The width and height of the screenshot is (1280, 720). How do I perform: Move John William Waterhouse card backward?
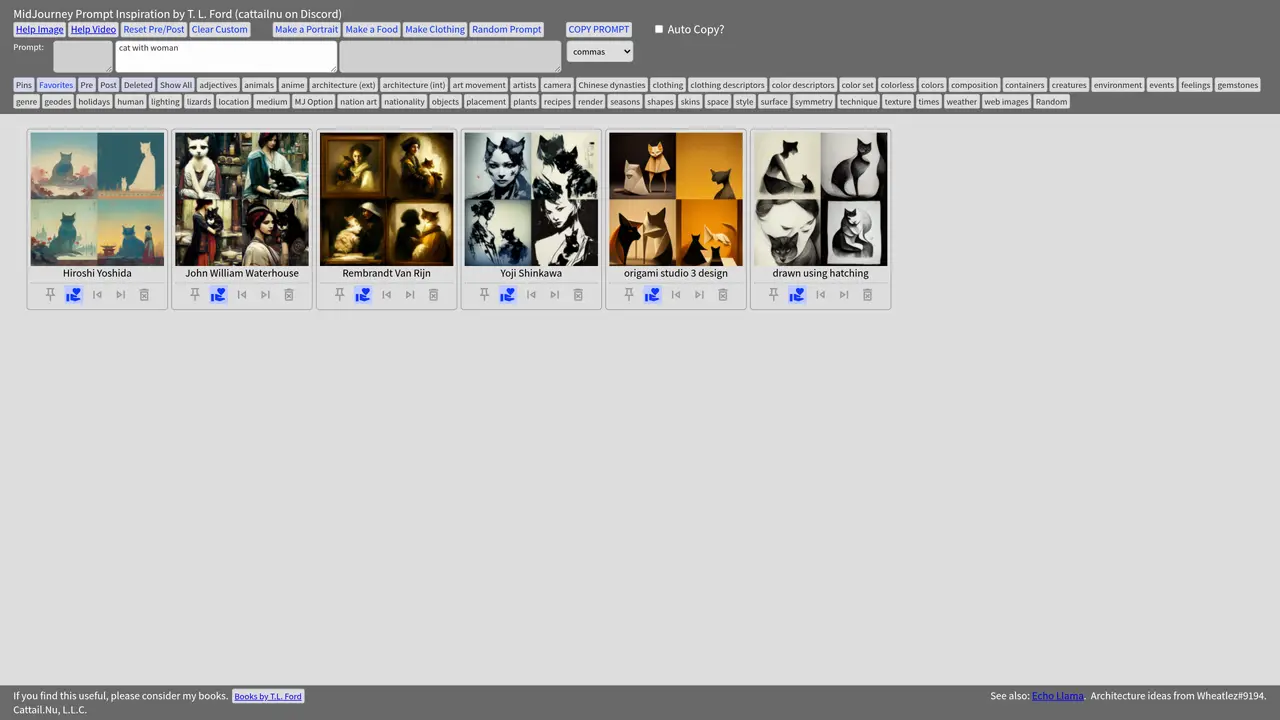point(242,295)
